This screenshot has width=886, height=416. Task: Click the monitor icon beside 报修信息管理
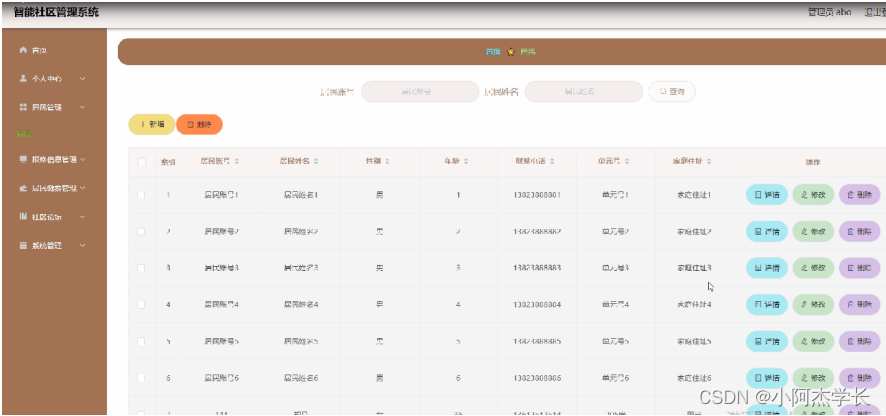(23, 159)
